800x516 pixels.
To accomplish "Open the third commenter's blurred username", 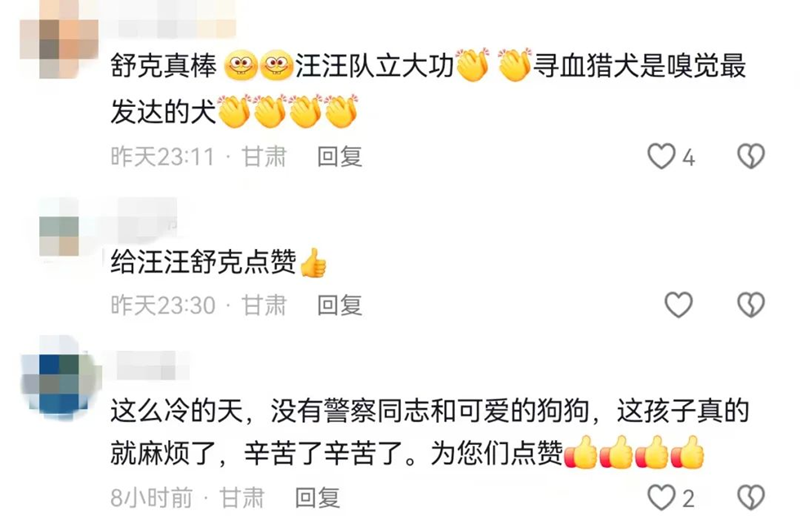I will click(x=152, y=365).
